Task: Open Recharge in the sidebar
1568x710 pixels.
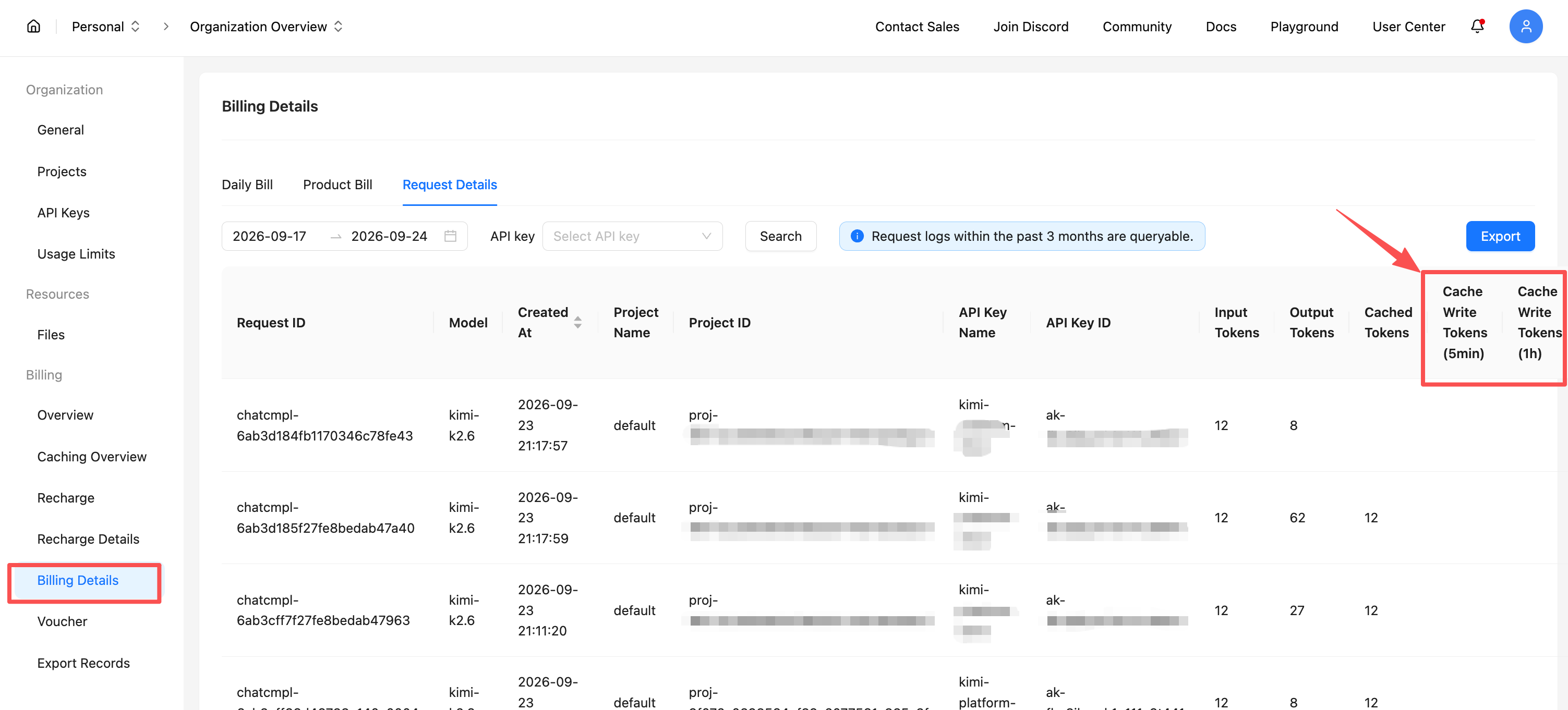Action: [x=66, y=498]
